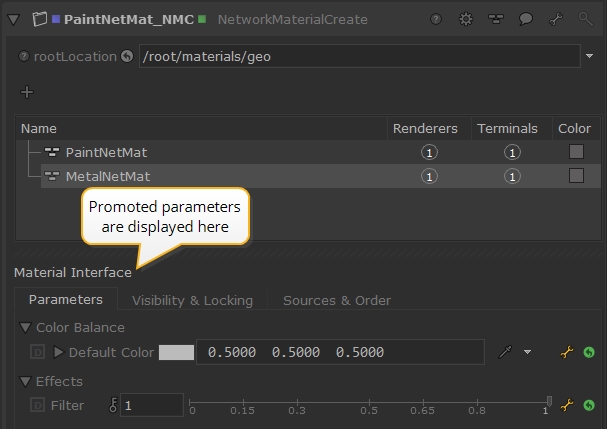Switch to Visibility & Locking tab
This screenshot has width=607, height=429.
192,300
